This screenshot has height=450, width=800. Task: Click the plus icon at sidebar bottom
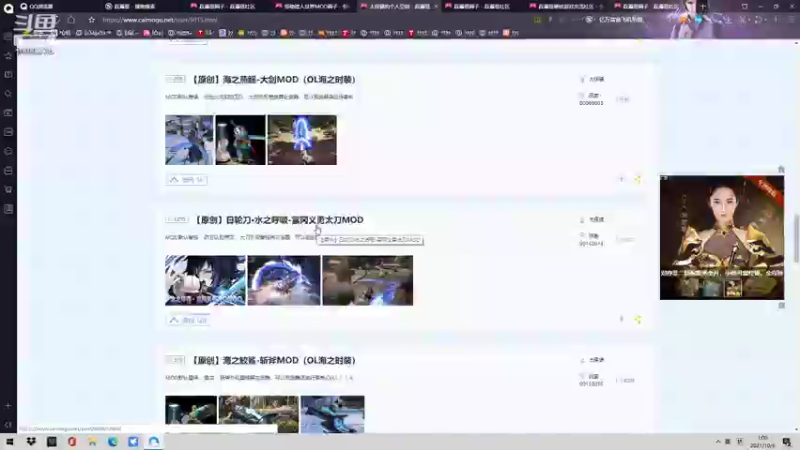point(8,406)
